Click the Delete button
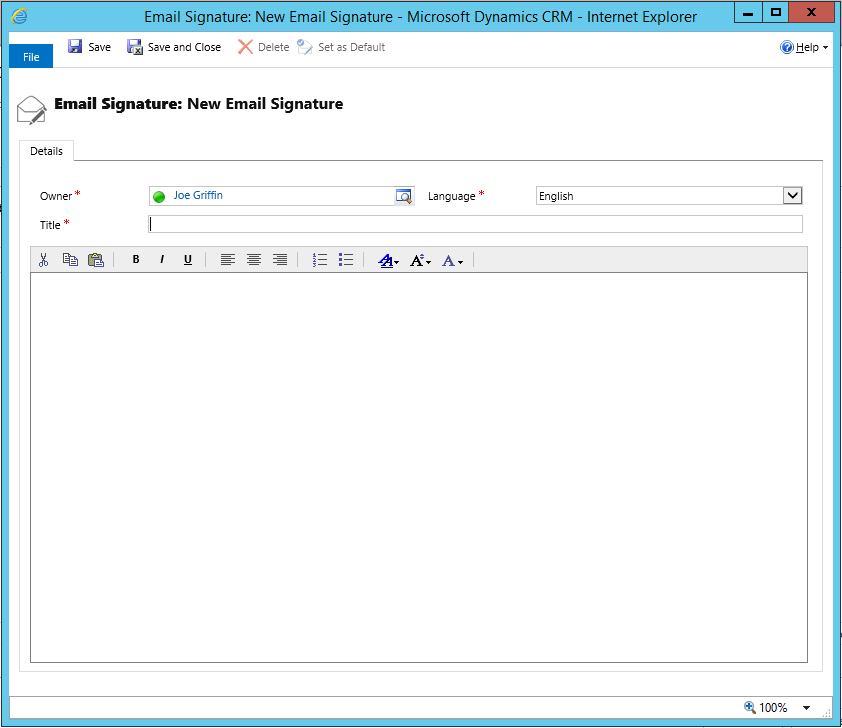Screen dimensions: 842x728 (x=264, y=47)
